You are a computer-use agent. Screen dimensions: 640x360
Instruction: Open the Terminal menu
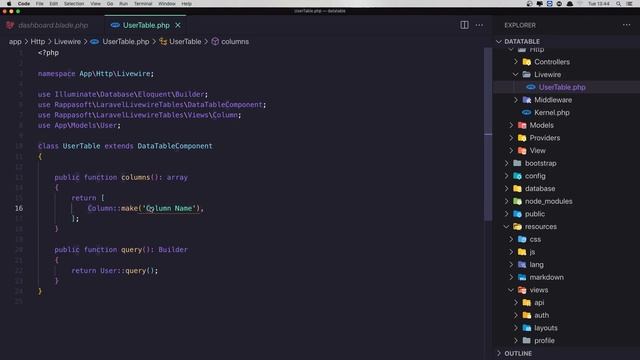[143, 4]
